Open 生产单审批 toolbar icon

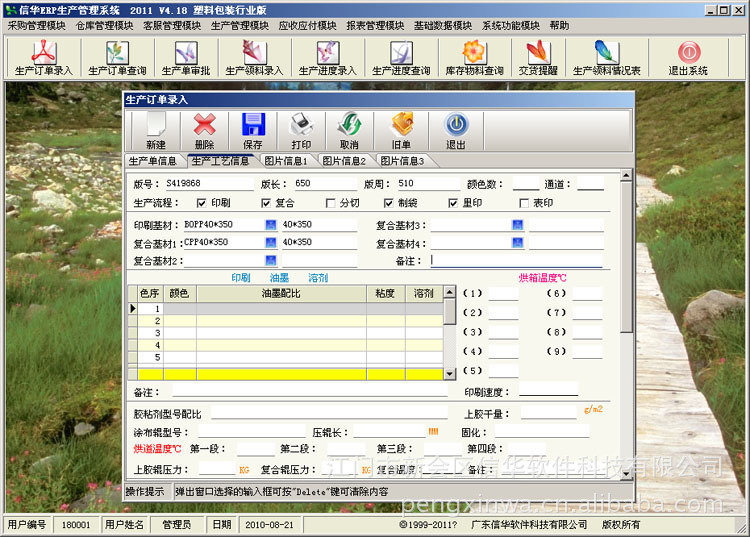pyautogui.click(x=186, y=58)
